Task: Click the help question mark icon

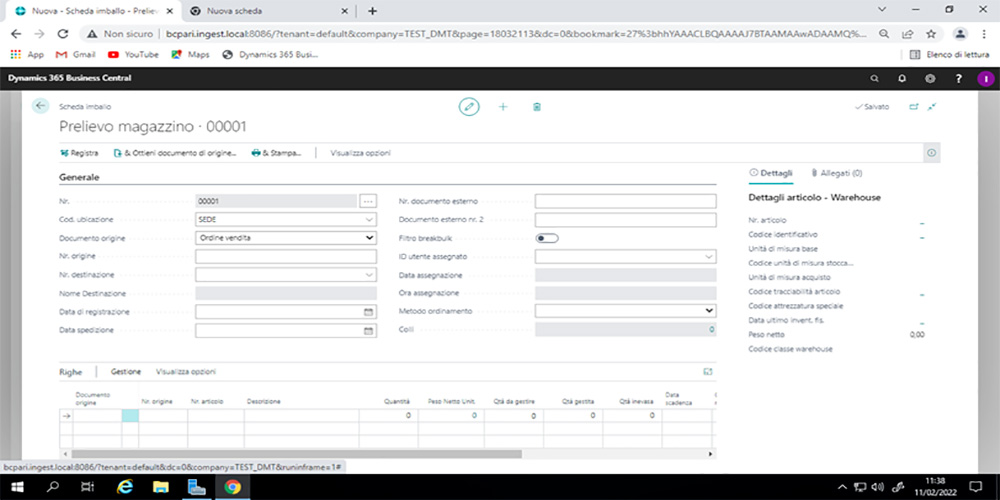Action: 958,78
